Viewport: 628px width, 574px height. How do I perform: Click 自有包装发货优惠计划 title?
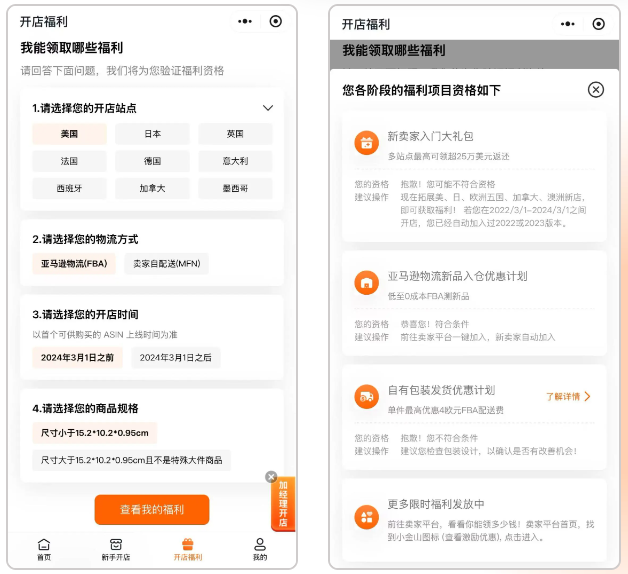(x=441, y=390)
